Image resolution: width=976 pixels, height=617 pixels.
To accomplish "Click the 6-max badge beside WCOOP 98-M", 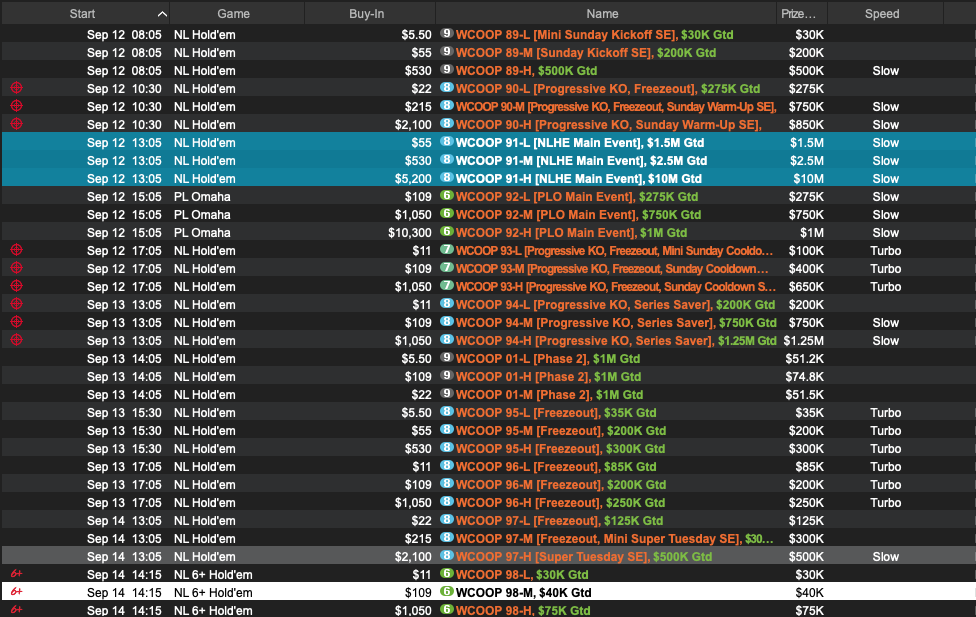I will coord(446,591).
